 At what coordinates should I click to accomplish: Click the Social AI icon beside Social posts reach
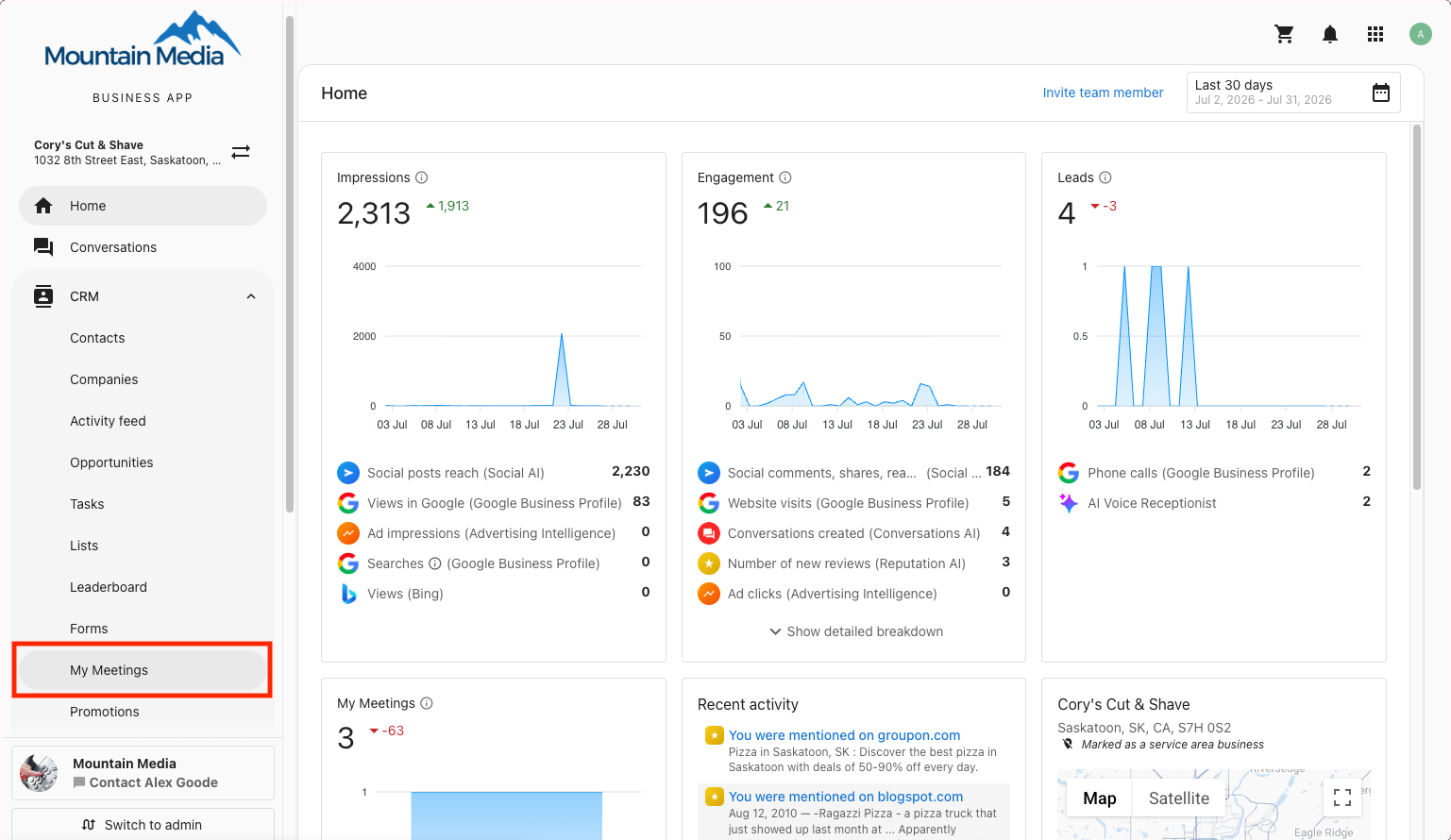[348, 473]
